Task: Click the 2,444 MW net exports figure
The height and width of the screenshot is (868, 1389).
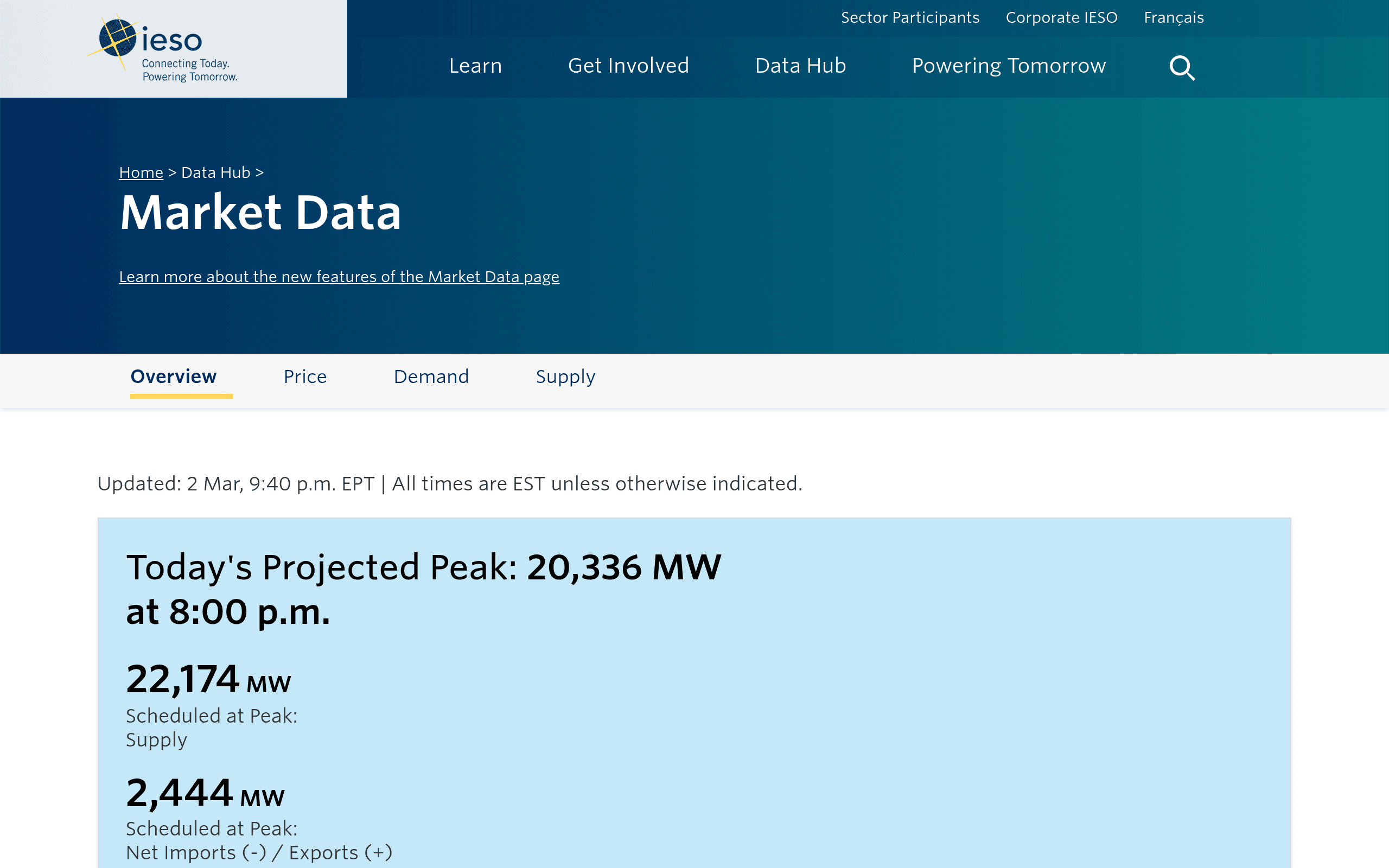Action: [205, 793]
